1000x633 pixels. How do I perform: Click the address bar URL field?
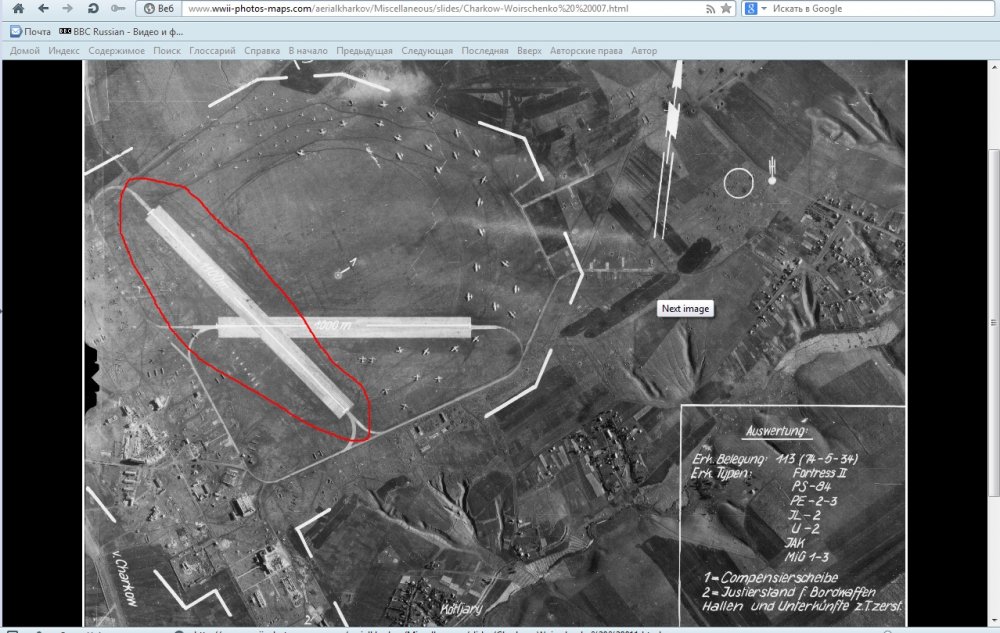pyautogui.click(x=443, y=8)
